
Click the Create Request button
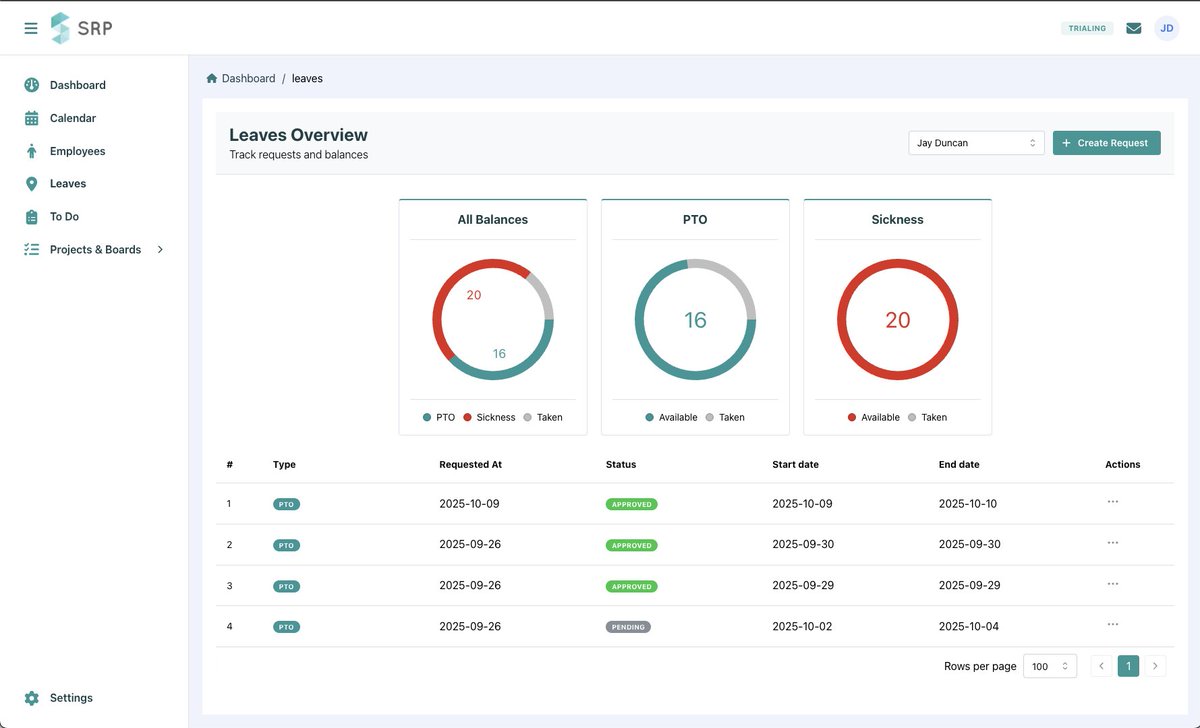(1106, 143)
